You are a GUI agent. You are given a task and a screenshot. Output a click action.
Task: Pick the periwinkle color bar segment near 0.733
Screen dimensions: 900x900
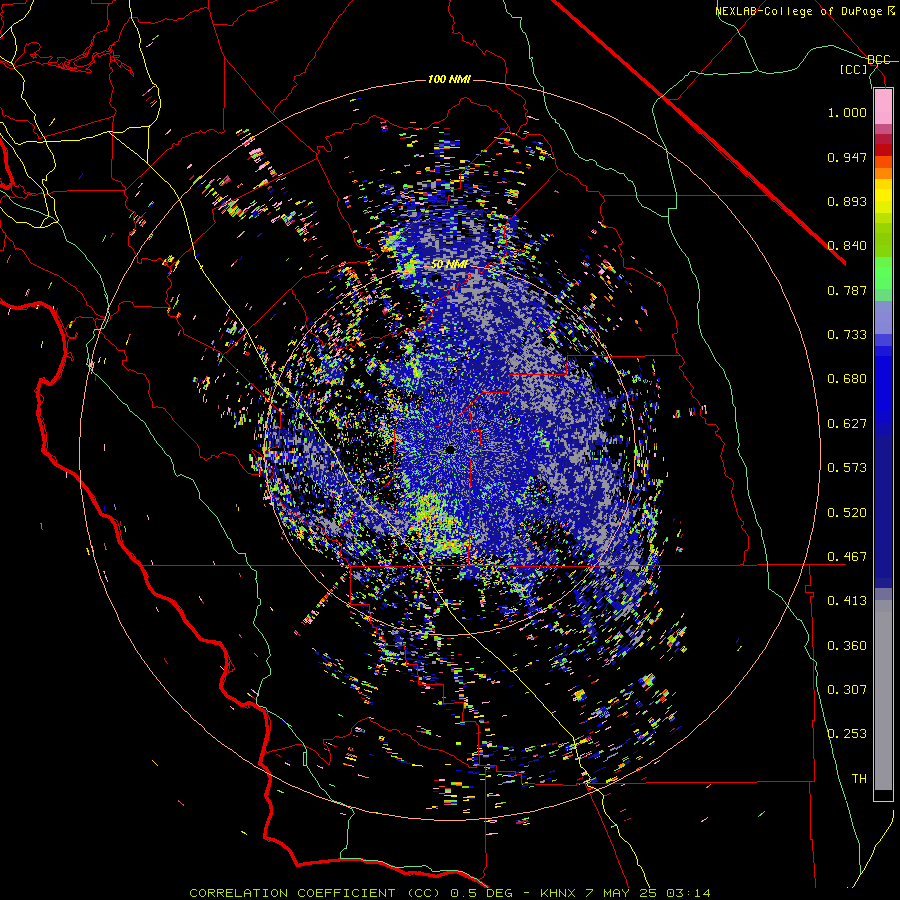click(883, 318)
